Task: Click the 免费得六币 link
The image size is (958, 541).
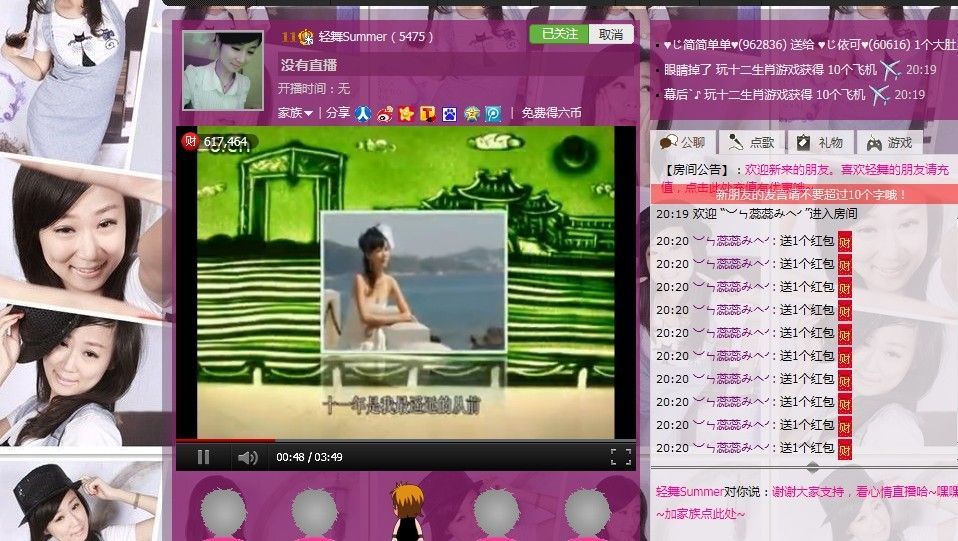Action: (x=551, y=112)
